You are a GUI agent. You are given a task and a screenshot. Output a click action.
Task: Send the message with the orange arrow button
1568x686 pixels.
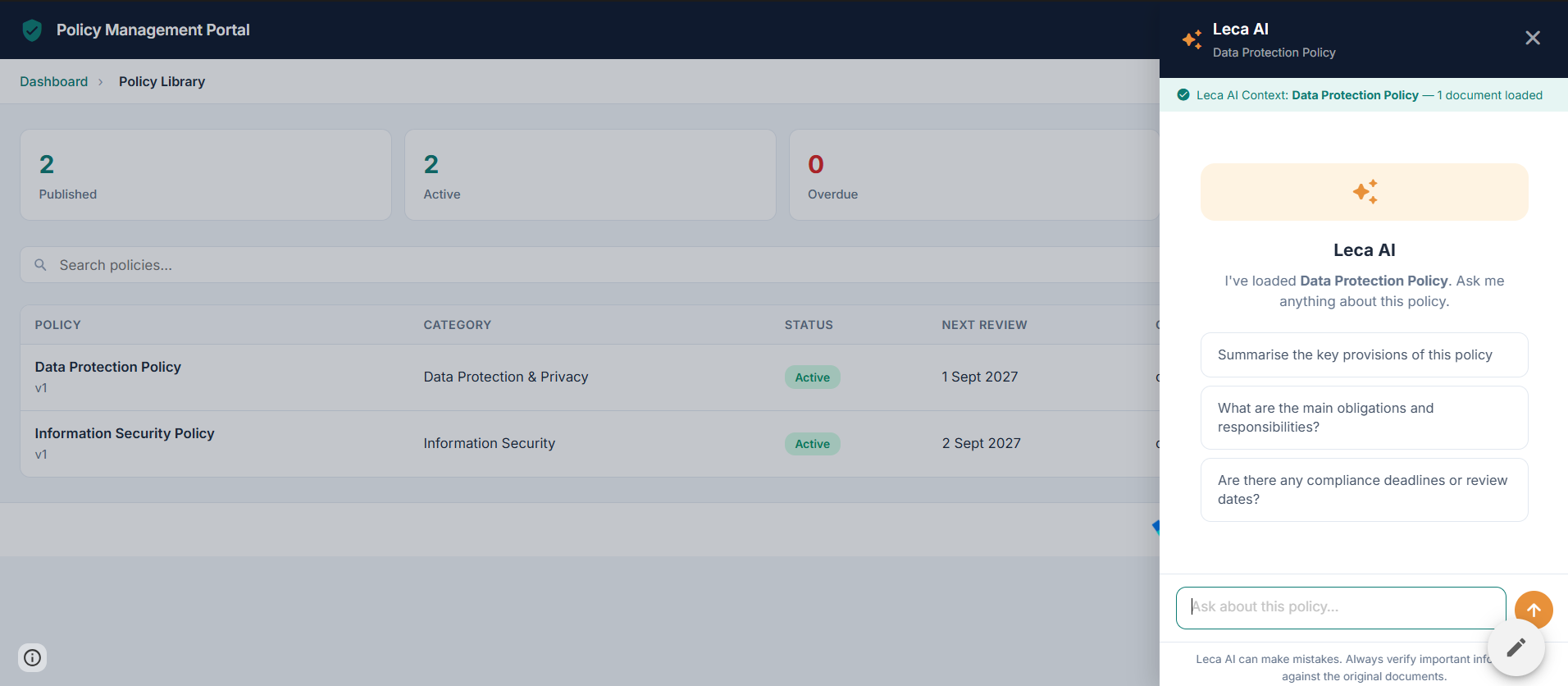coord(1534,610)
